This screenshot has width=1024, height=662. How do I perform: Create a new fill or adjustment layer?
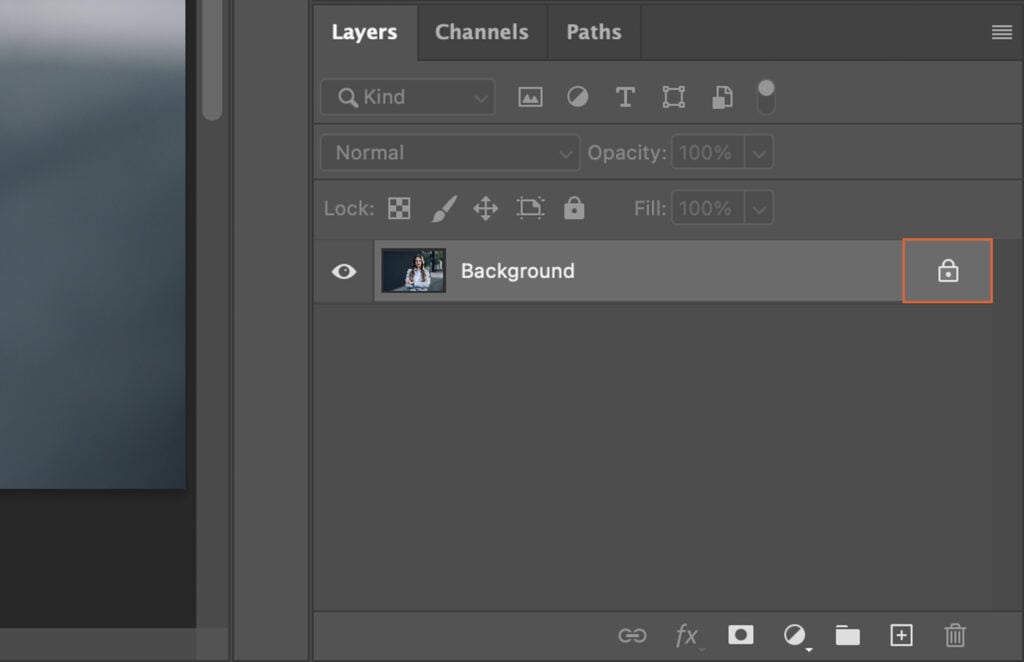(794, 635)
